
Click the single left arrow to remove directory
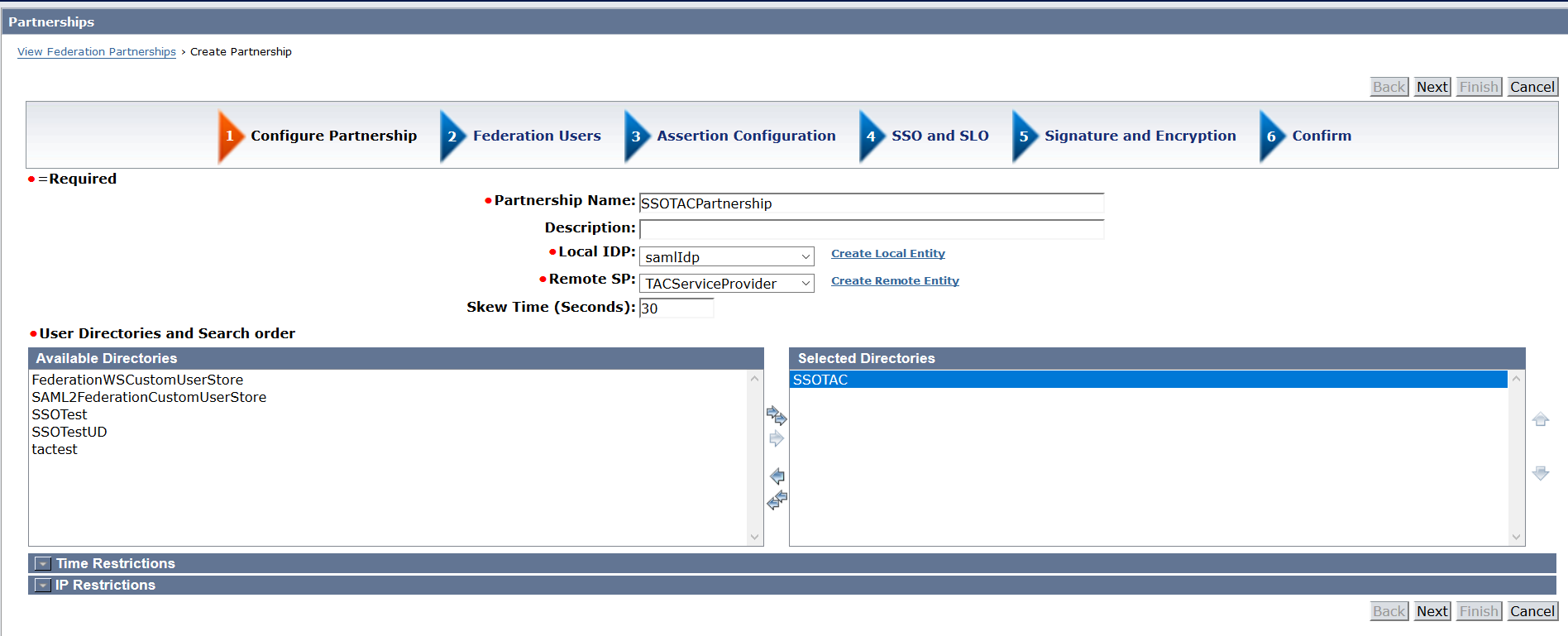(777, 476)
